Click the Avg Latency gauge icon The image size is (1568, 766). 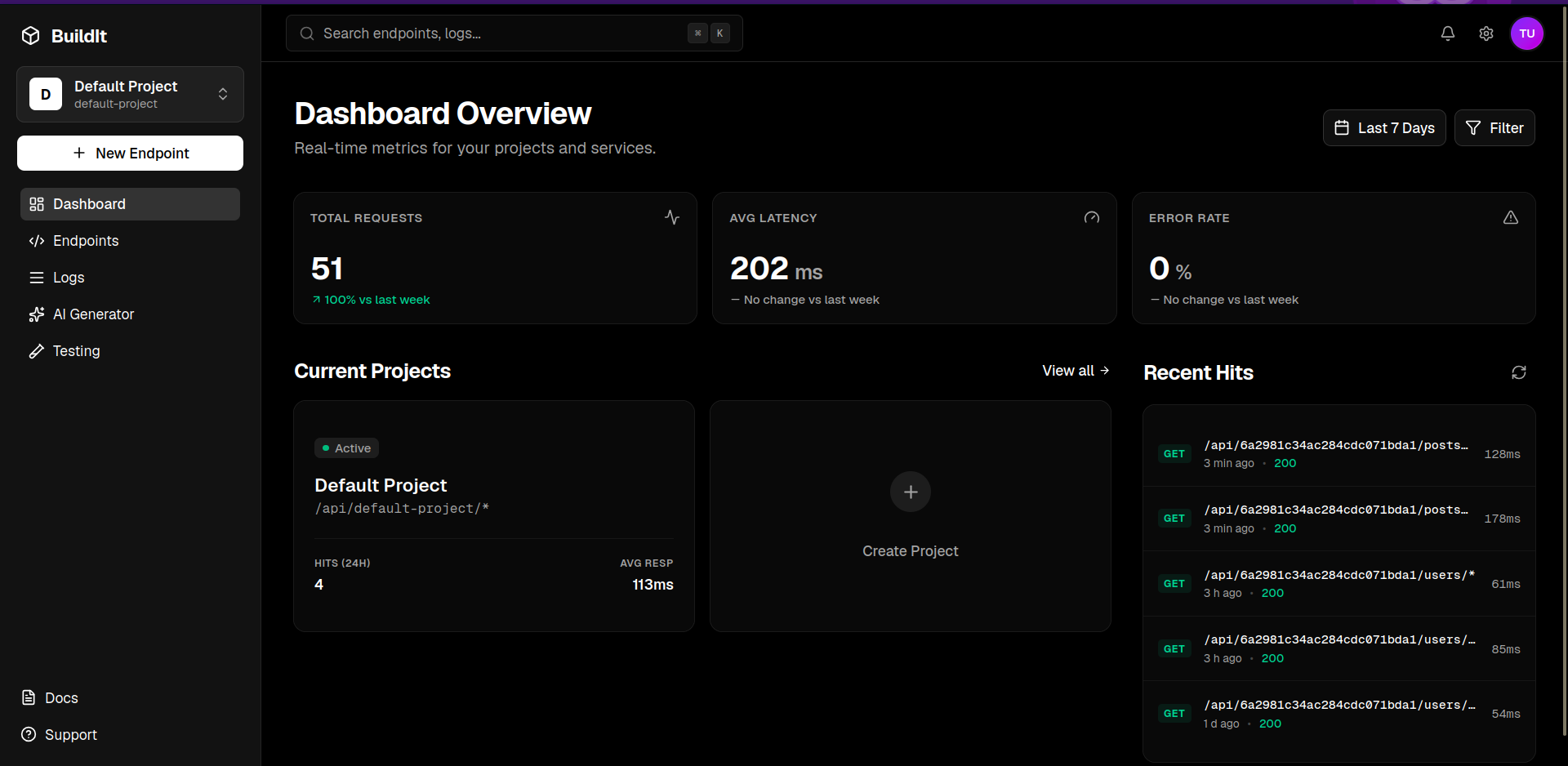[1092, 217]
